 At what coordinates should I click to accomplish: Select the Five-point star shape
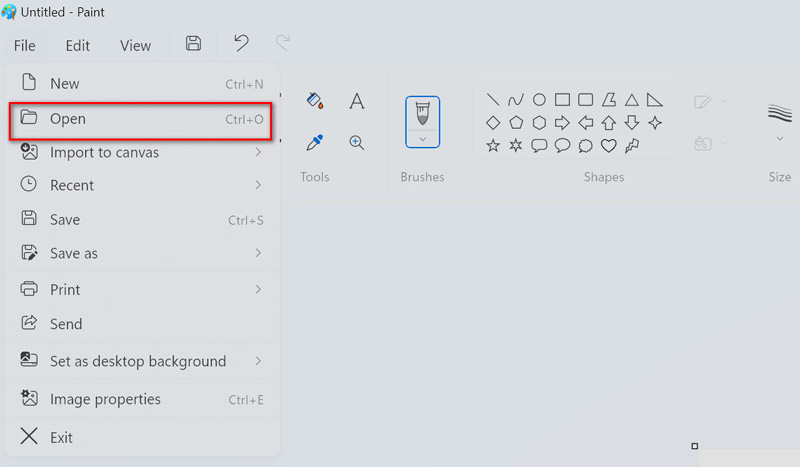493,145
